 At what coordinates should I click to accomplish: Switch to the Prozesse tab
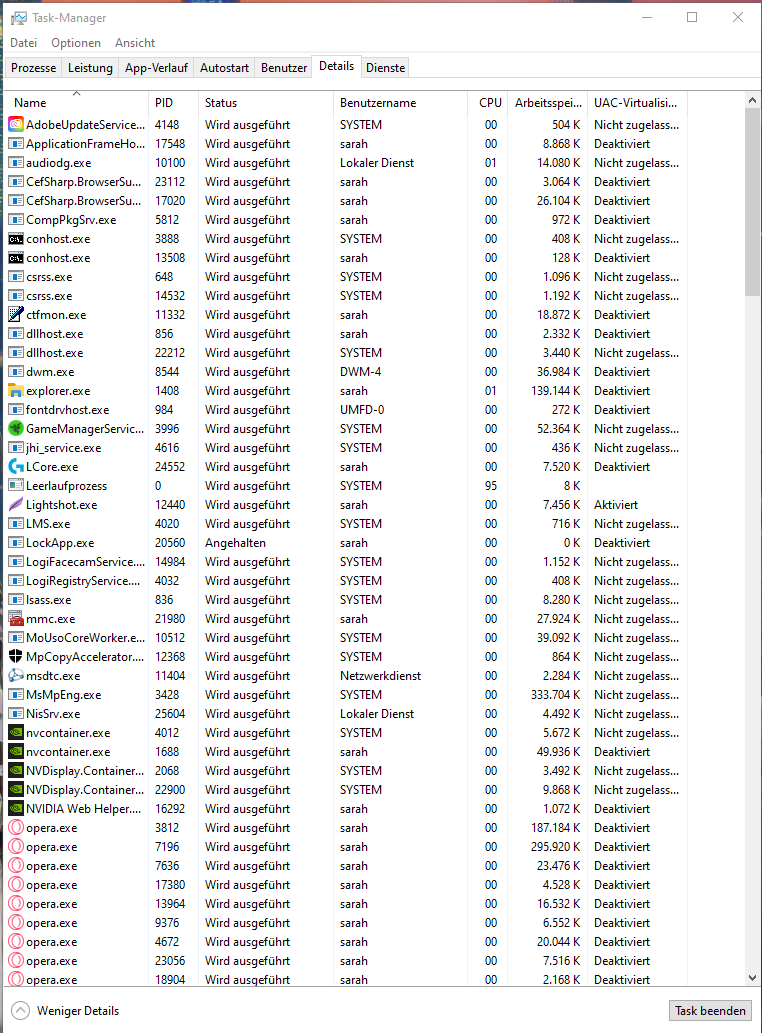[34, 68]
